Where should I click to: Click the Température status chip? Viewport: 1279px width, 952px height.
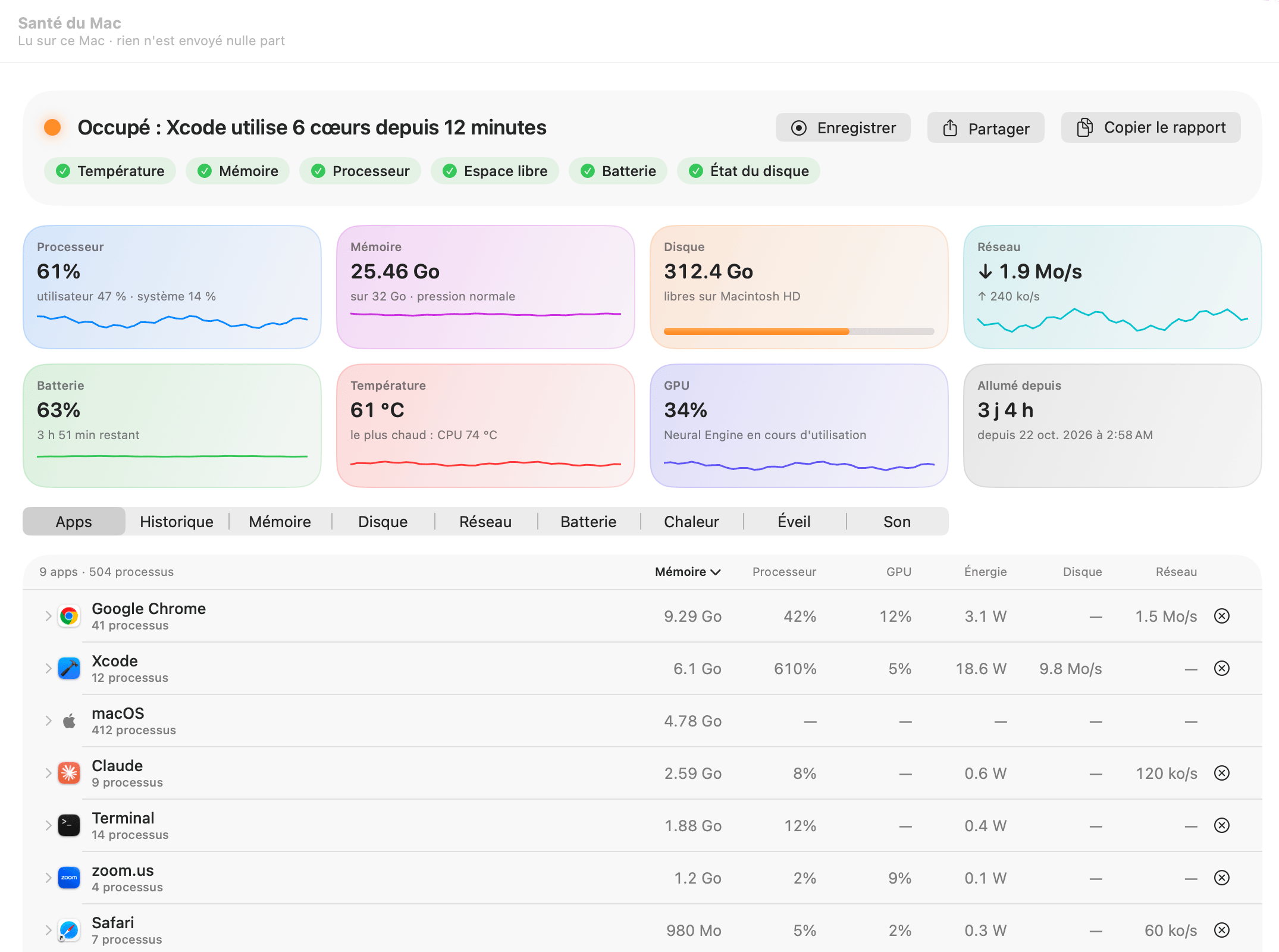pyautogui.click(x=110, y=171)
